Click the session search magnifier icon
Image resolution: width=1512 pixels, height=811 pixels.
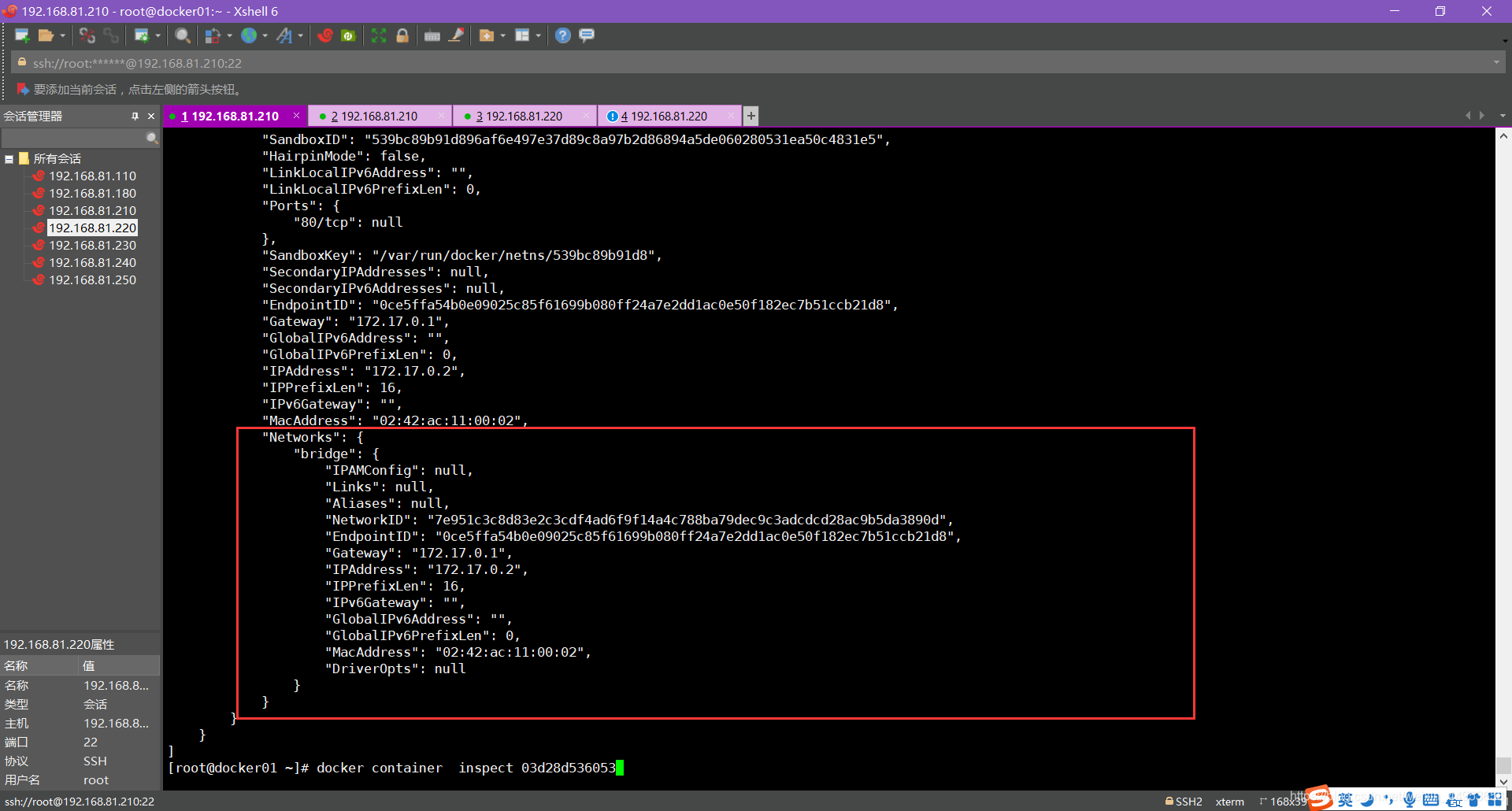tap(152, 138)
